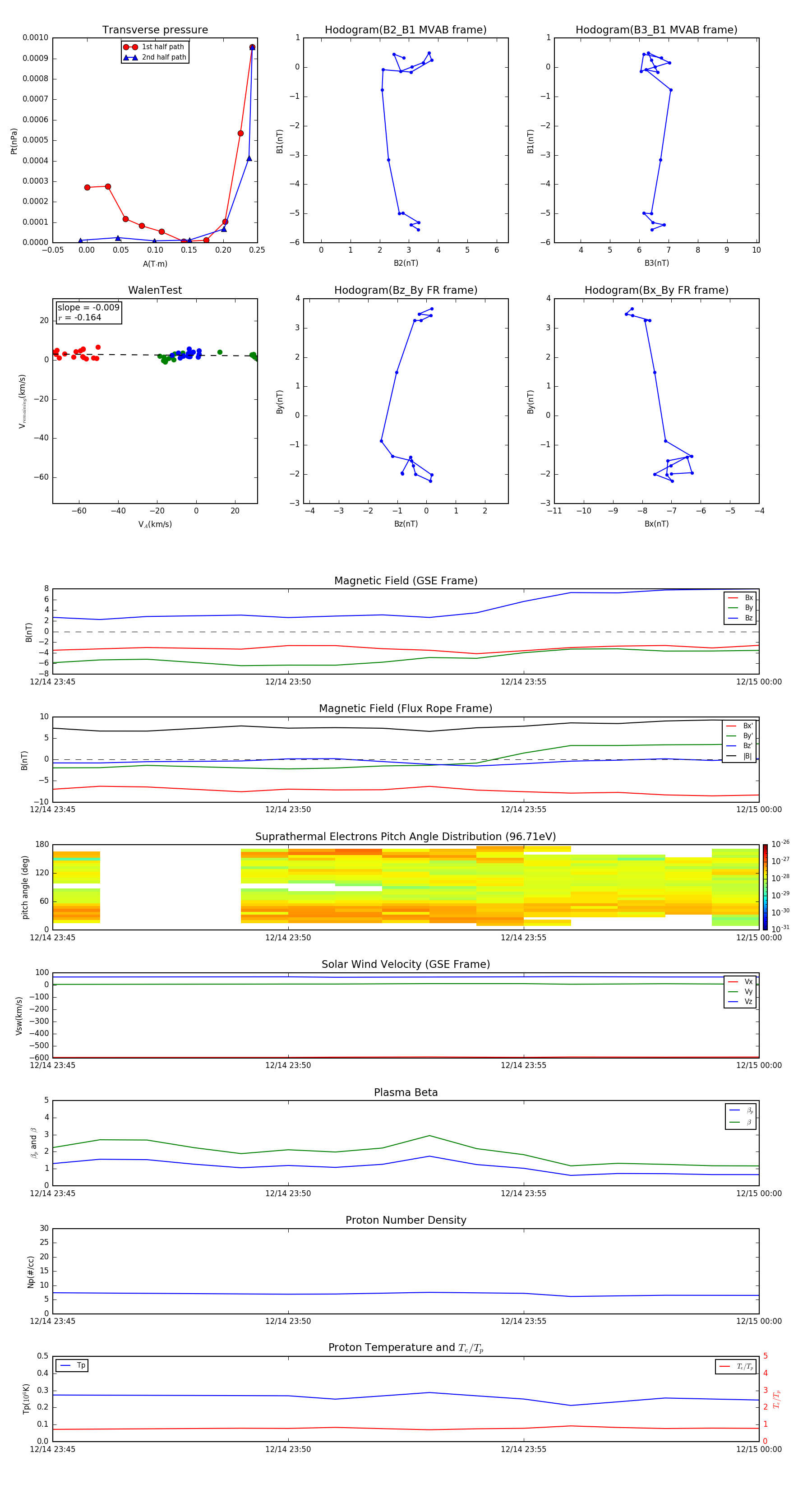This screenshot has width=812, height=1489.
Task: Click the "Hodogram(Bx_By FR frame)" title
Action: tap(656, 290)
